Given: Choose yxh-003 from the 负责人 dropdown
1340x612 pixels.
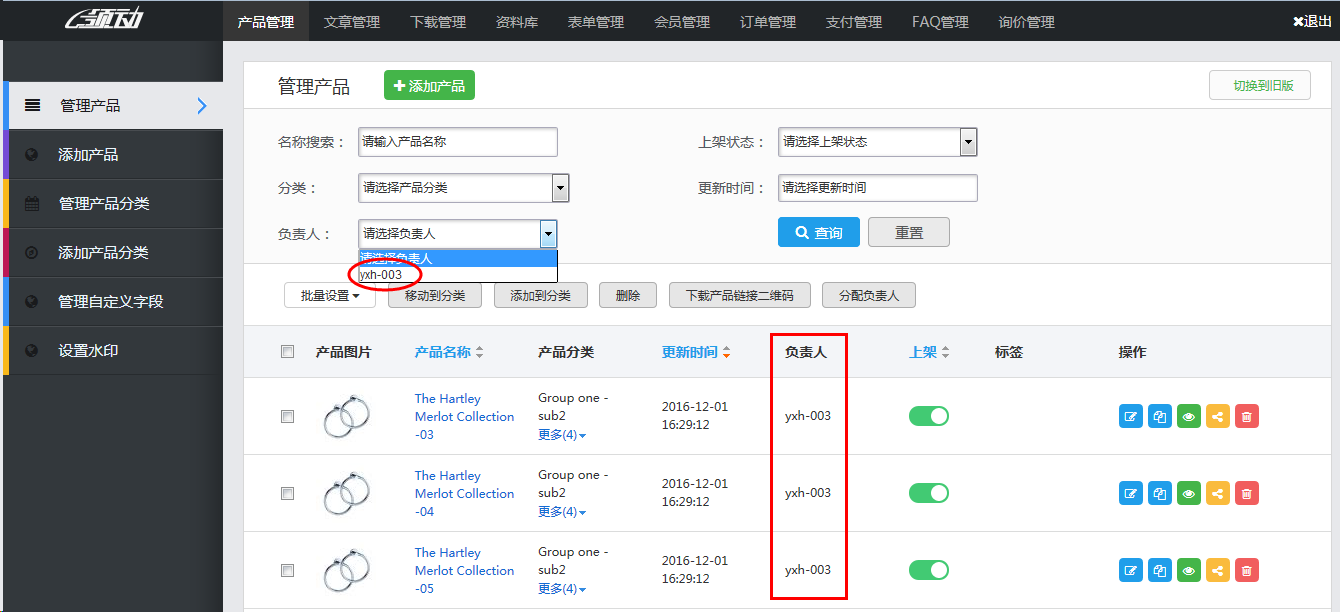Looking at the screenshot, I should 383,272.
